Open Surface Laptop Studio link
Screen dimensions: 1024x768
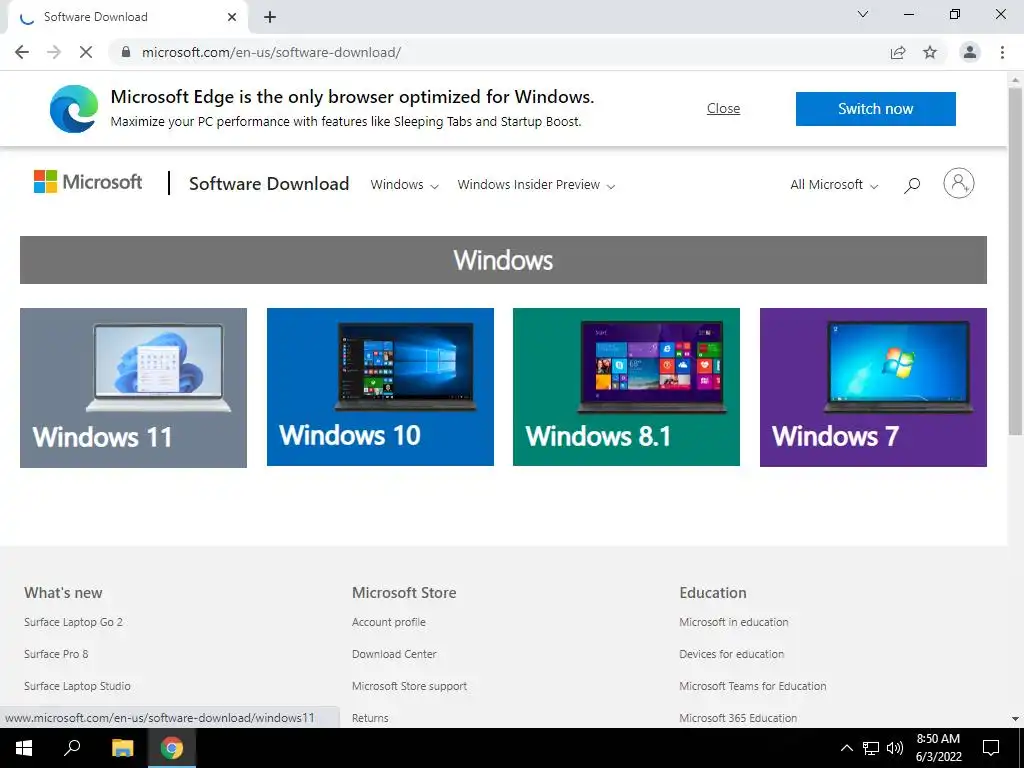pos(77,686)
